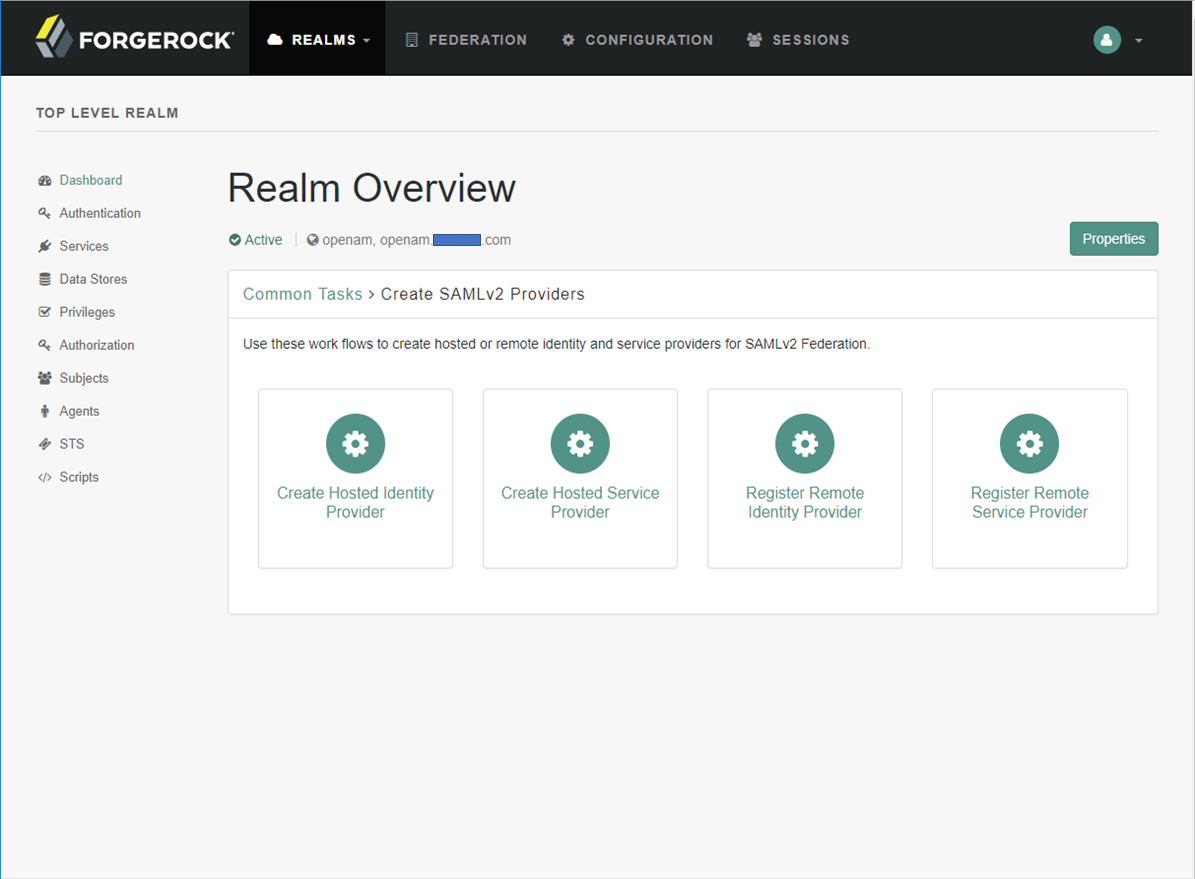The height and width of the screenshot is (879, 1195).
Task: Click the Services plug icon
Action: (x=44, y=246)
